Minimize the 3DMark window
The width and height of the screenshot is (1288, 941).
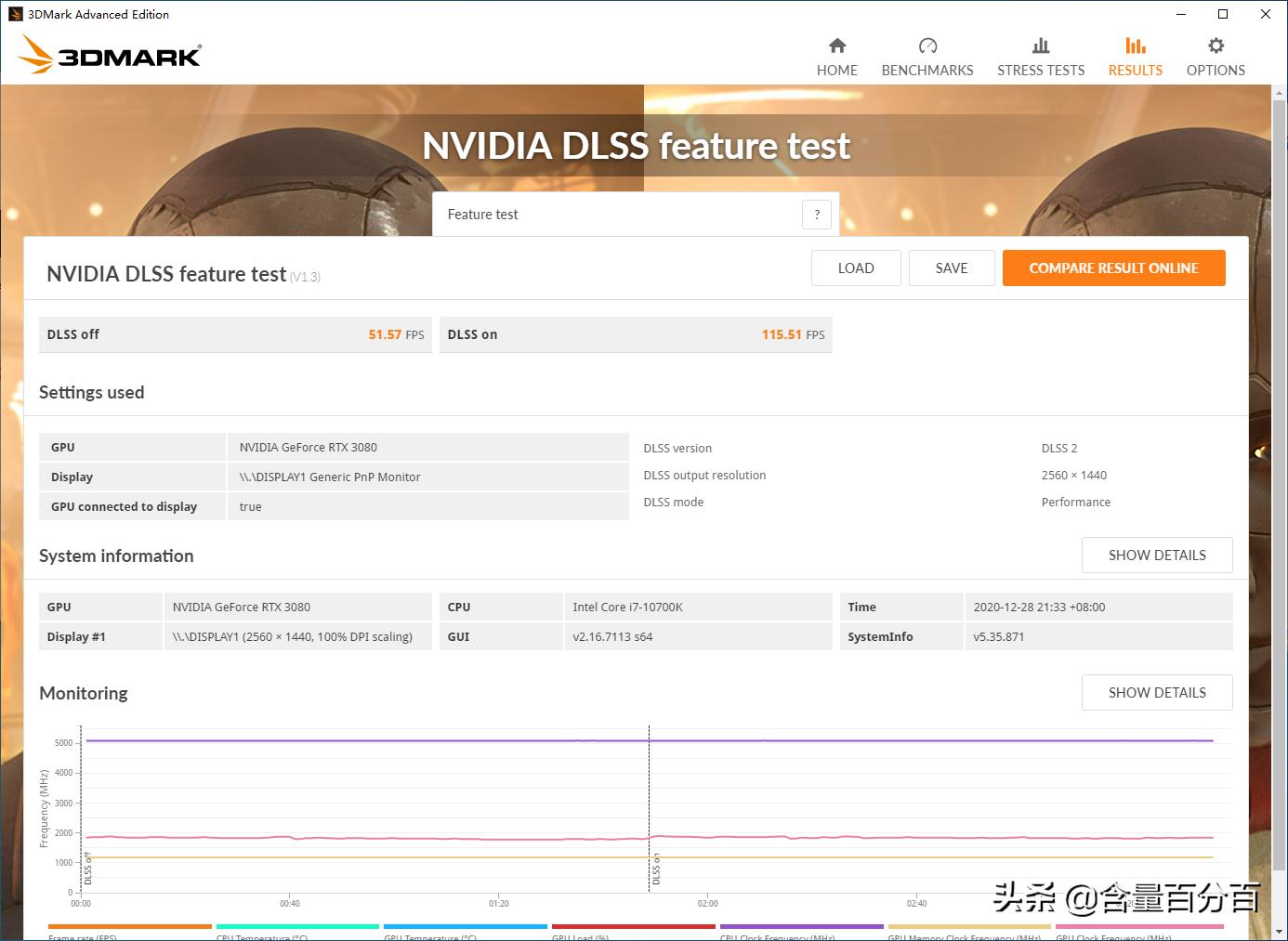1181,14
